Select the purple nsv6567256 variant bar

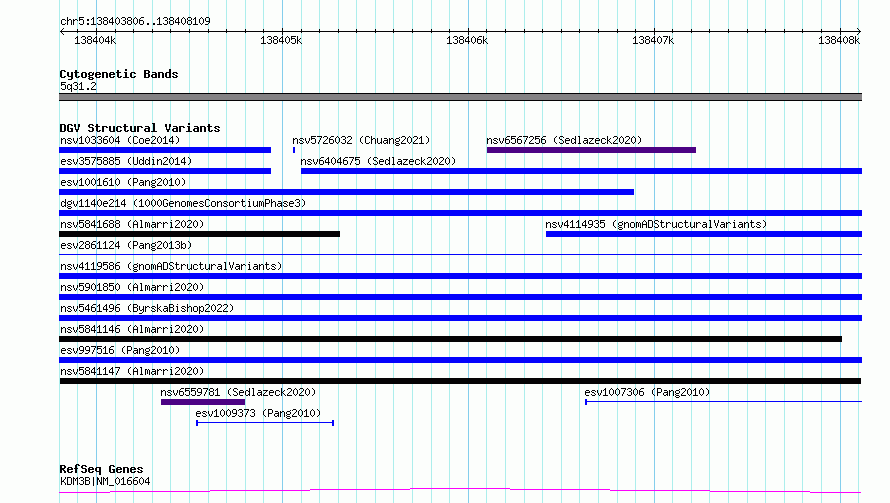(x=591, y=150)
